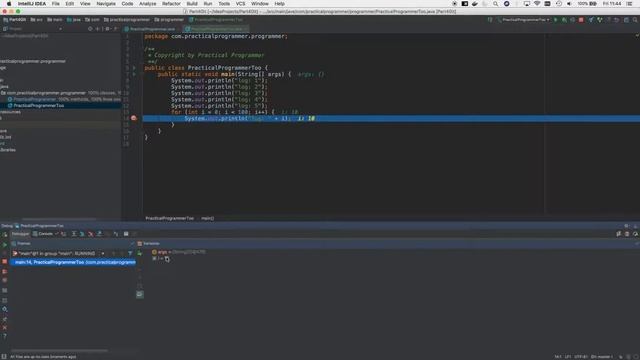Click run gutter arrow beside main method
Image resolution: width=640 pixels, height=360 pixels.
(x=134, y=74)
